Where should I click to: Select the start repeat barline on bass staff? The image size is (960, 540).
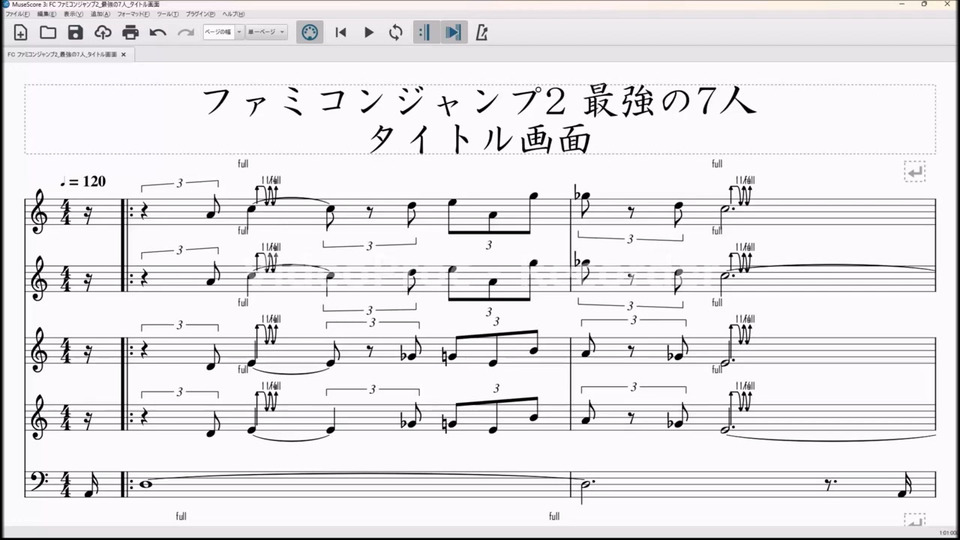[127, 484]
